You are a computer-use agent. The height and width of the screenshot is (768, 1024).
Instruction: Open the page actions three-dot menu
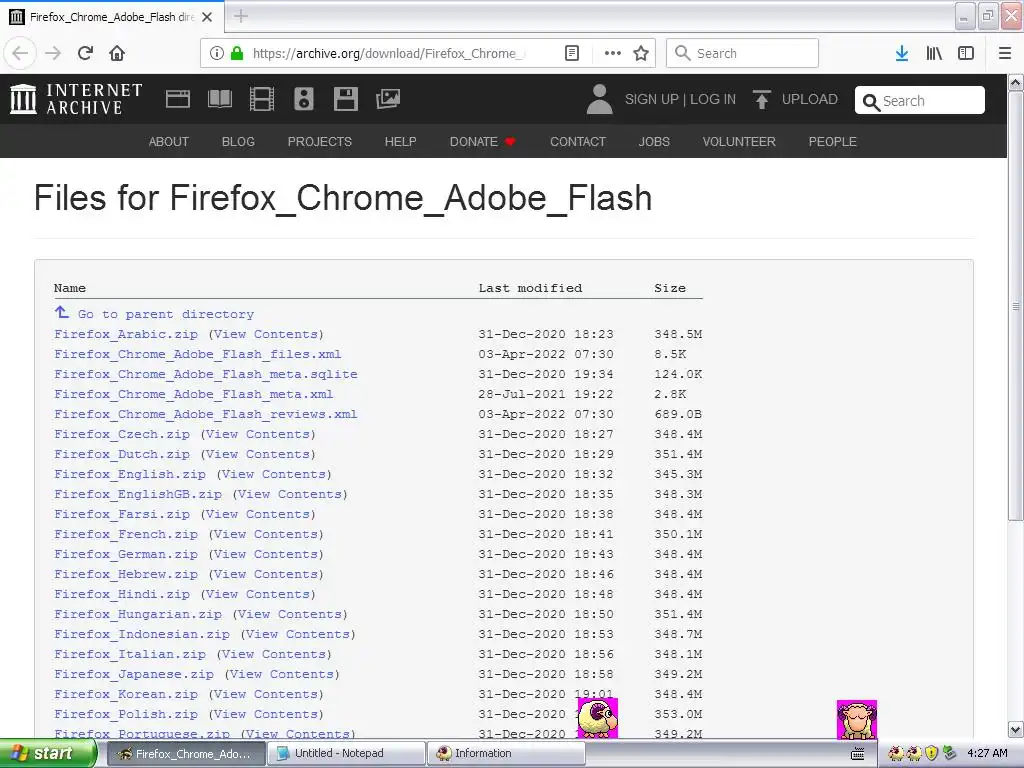click(x=613, y=53)
